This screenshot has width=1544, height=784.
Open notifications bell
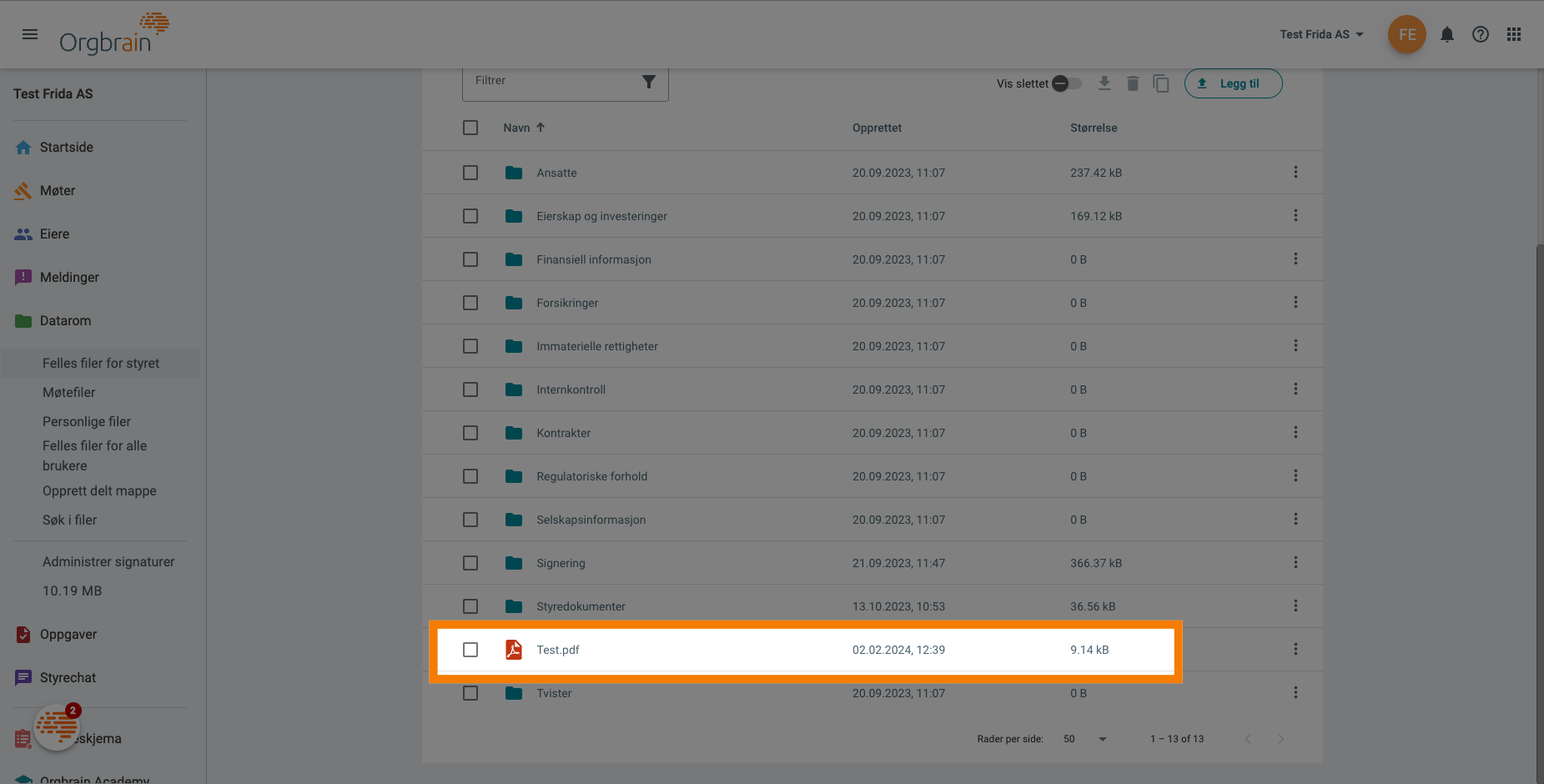(x=1447, y=34)
